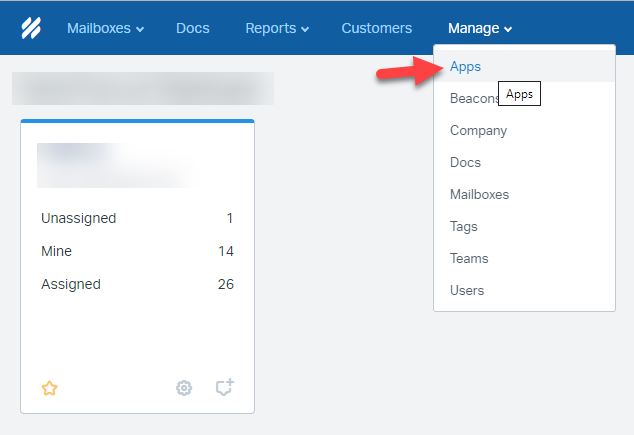Expand the Mailboxes dropdown in the navbar
The height and width of the screenshot is (435, 634).
pos(106,28)
